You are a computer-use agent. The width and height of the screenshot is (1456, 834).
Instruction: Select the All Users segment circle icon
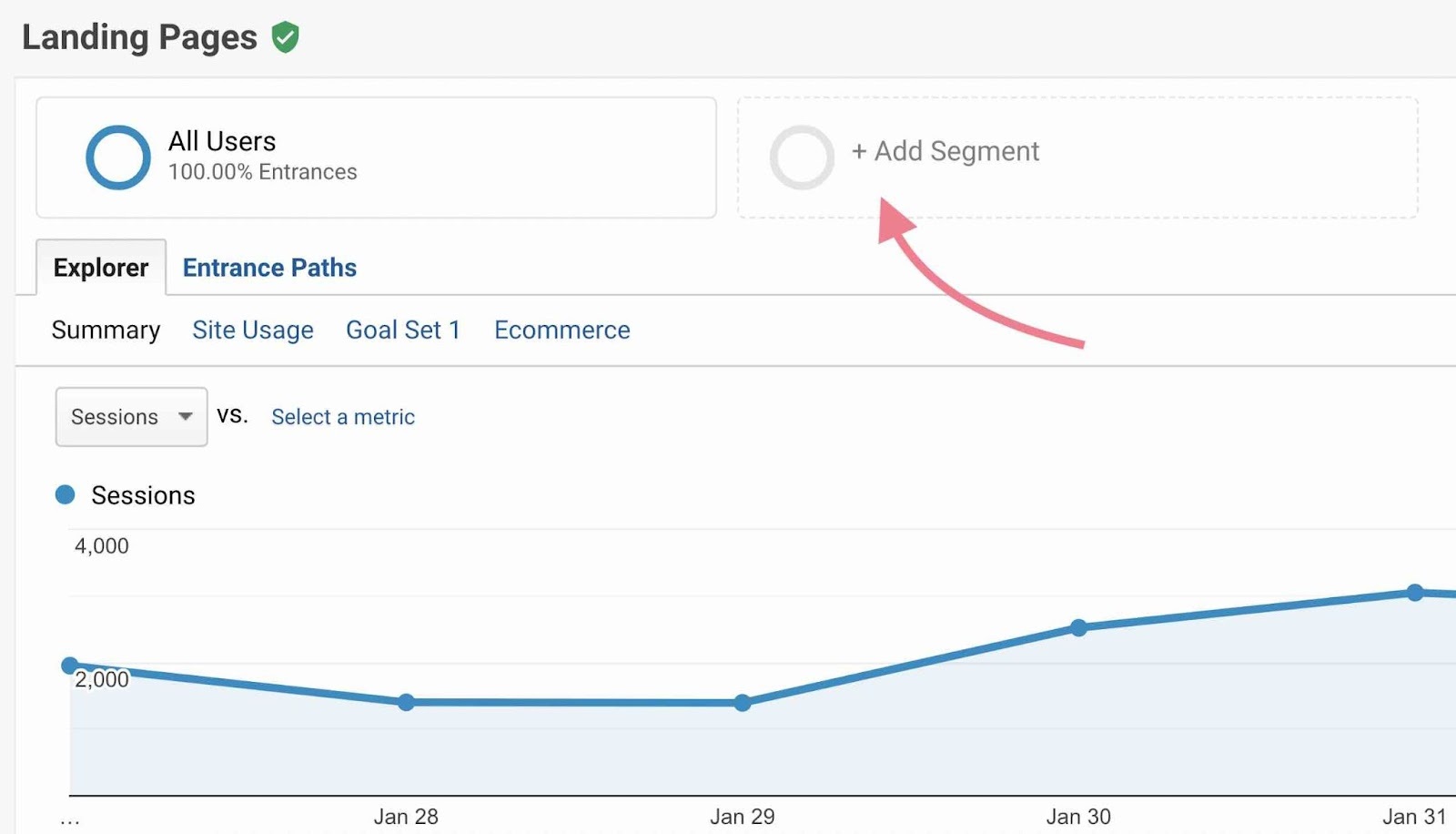tap(116, 157)
